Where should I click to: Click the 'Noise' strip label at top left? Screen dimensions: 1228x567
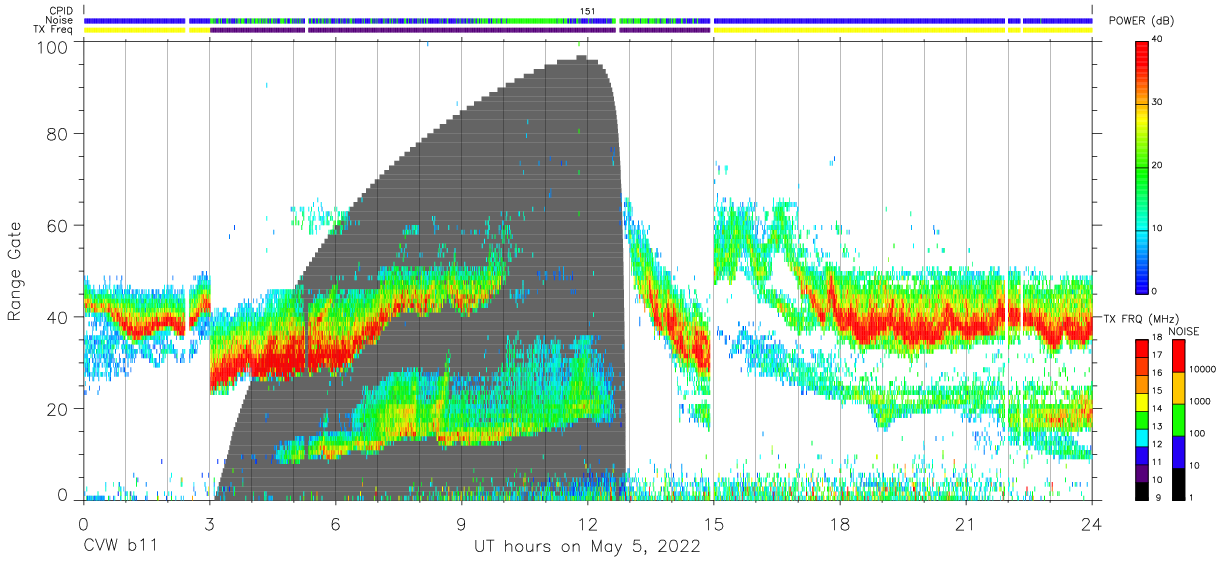60,20
